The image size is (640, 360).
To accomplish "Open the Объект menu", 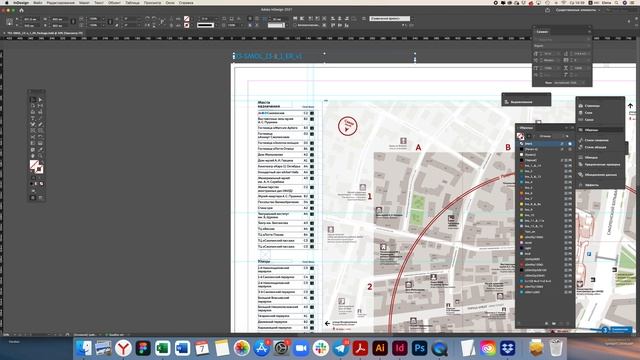I will pyautogui.click(x=114, y=2).
